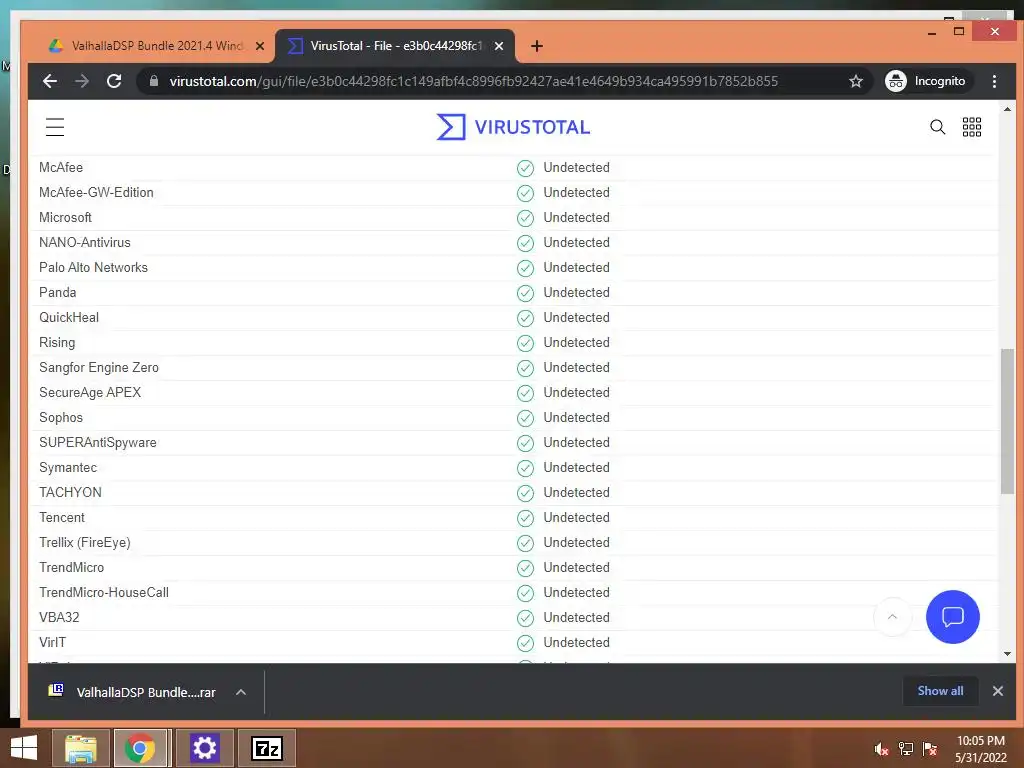Image resolution: width=1024 pixels, height=768 pixels.
Task: View site info padlock icon
Action: coord(154,81)
